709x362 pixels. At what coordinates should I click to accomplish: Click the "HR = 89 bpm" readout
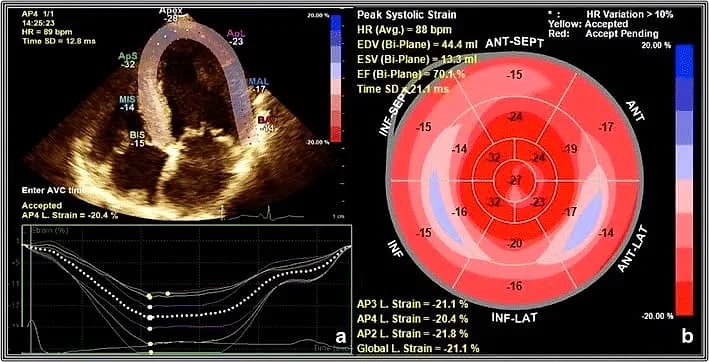(46, 33)
